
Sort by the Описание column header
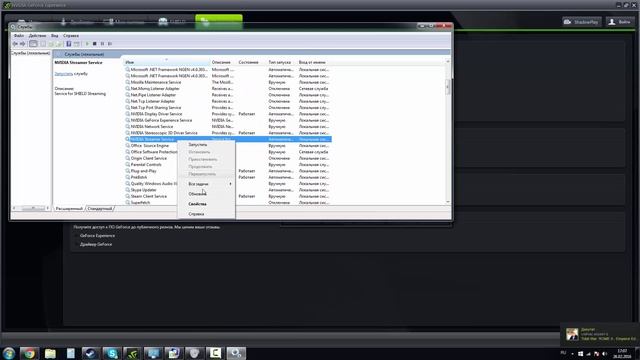[x=223, y=62]
